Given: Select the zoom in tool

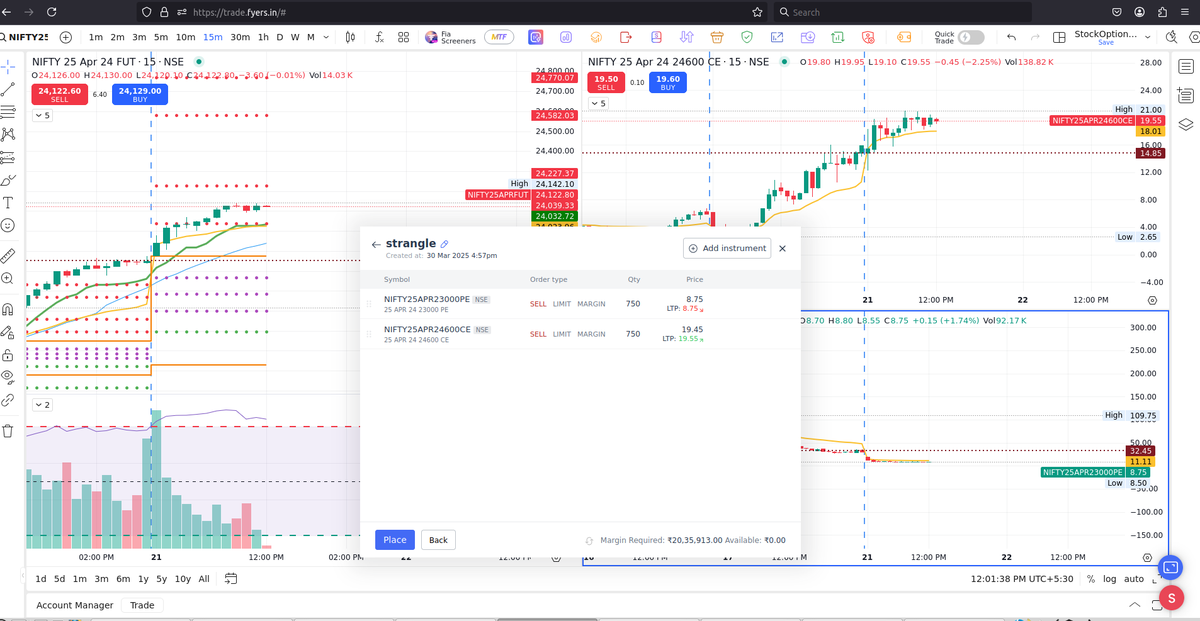Looking at the screenshot, I should (8, 279).
